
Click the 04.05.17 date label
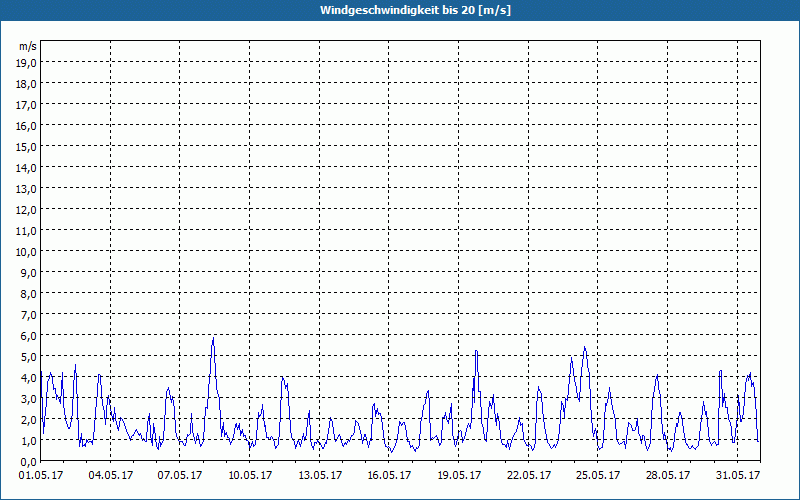110,475
